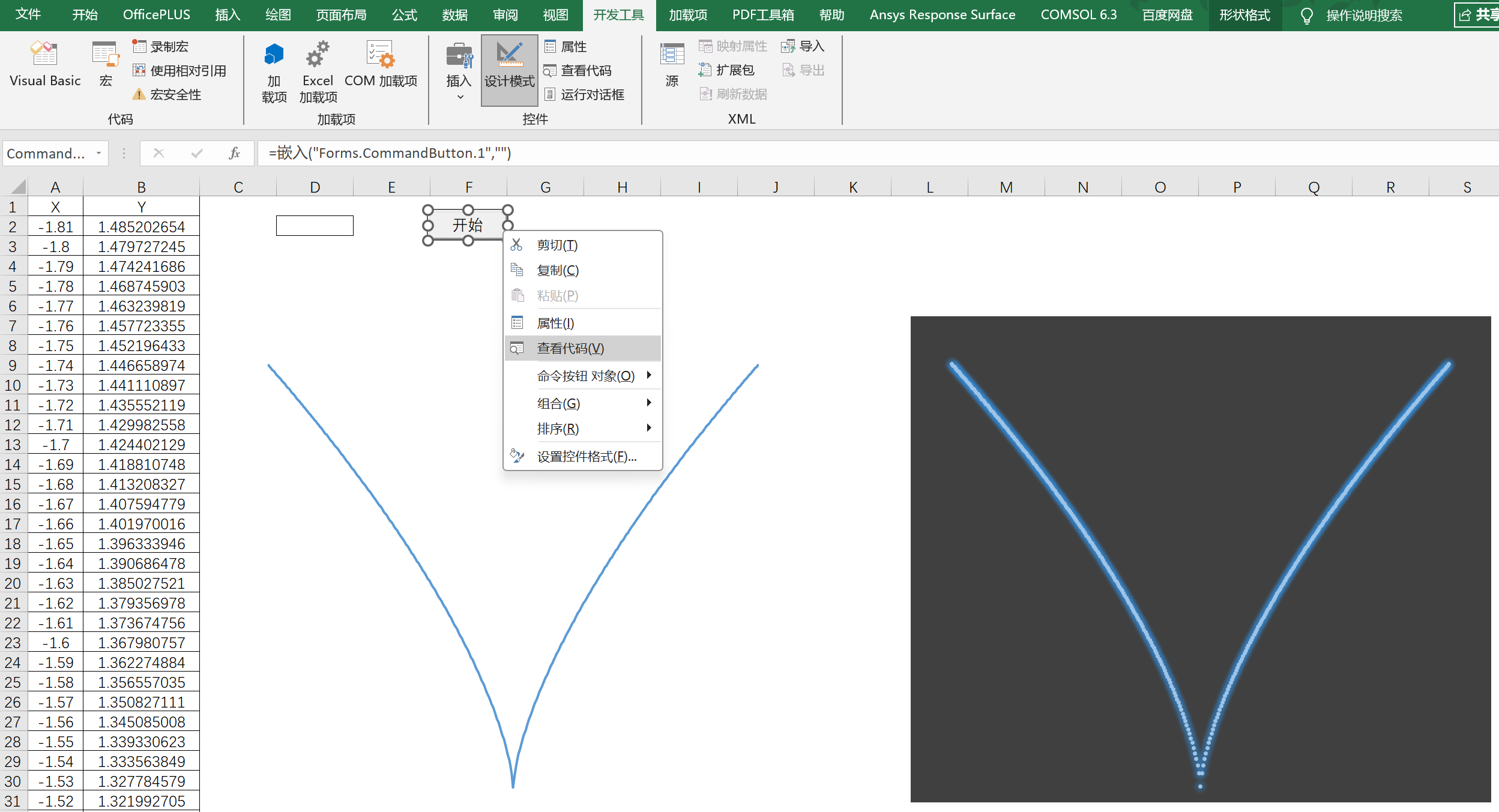Click 导入 XML import icon
This screenshot has width=1499, height=812.
(788, 46)
